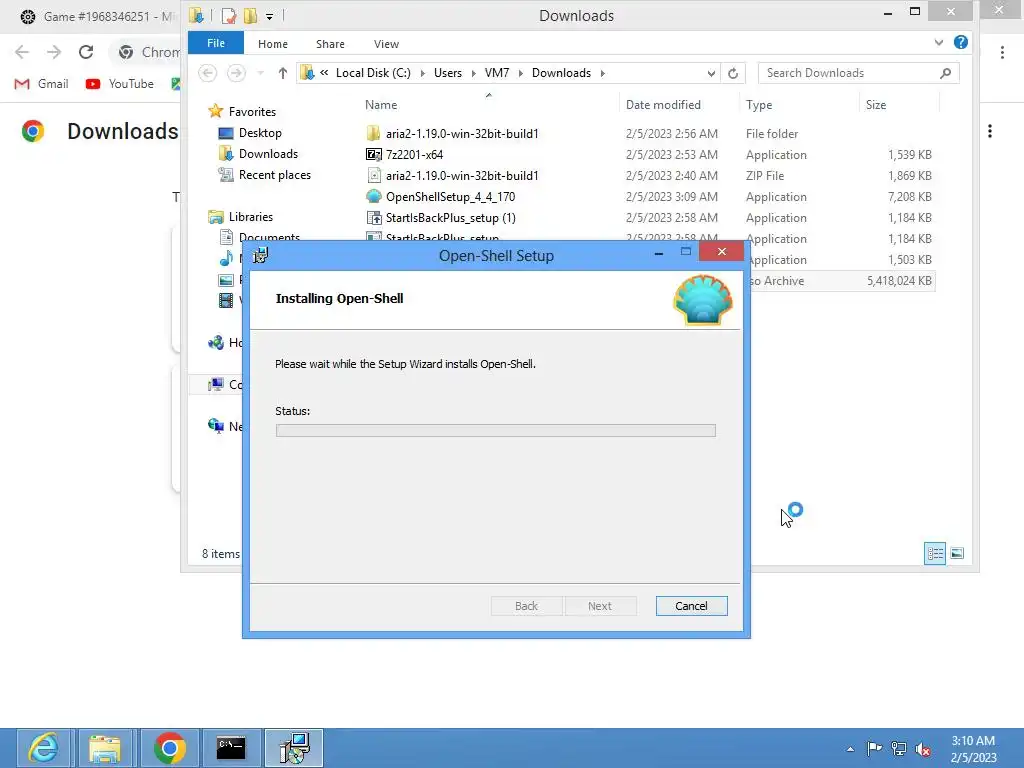Click Explorer quick access new folder icon
The image size is (1024, 768).
[x=250, y=16]
